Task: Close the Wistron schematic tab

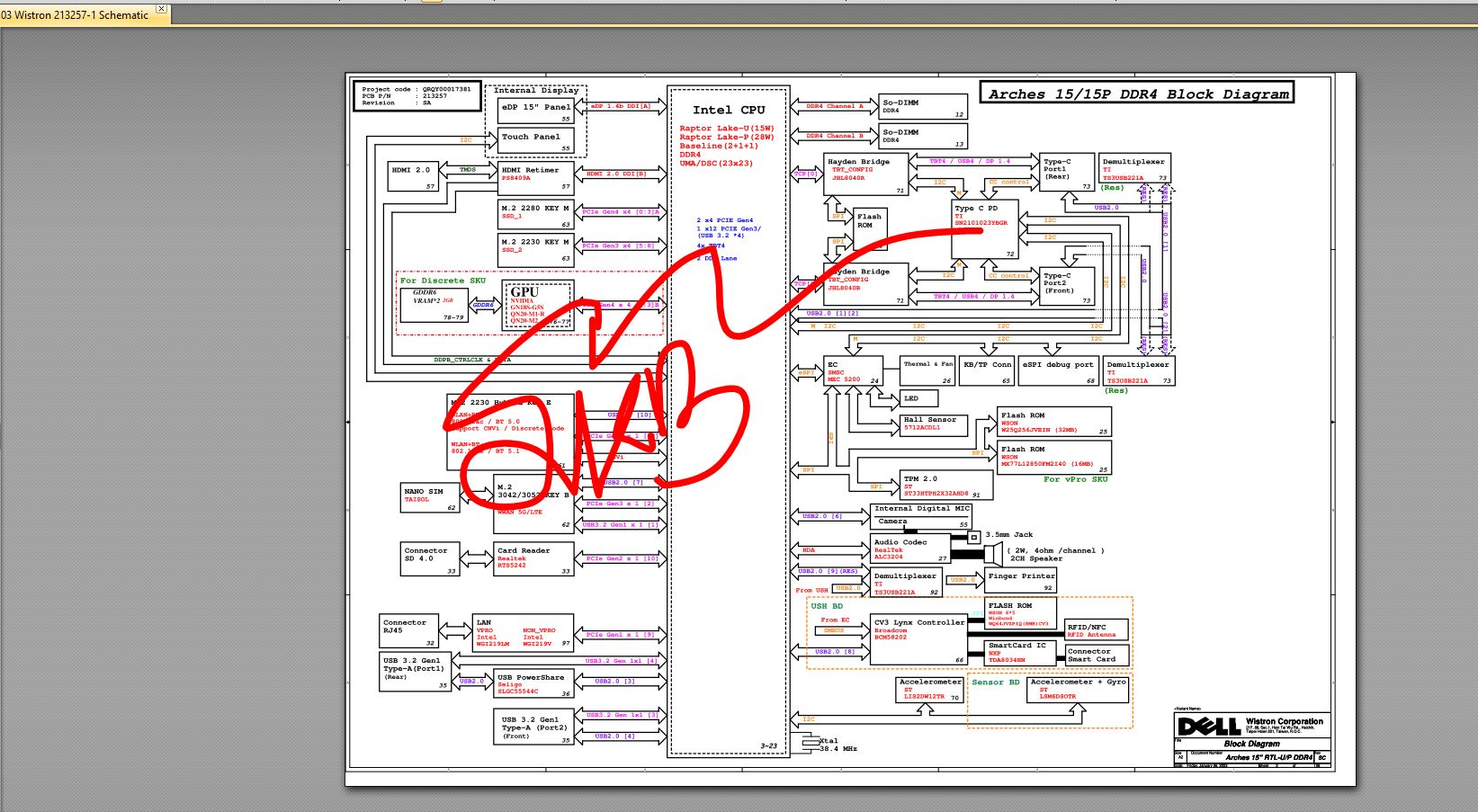Action: 161,9
